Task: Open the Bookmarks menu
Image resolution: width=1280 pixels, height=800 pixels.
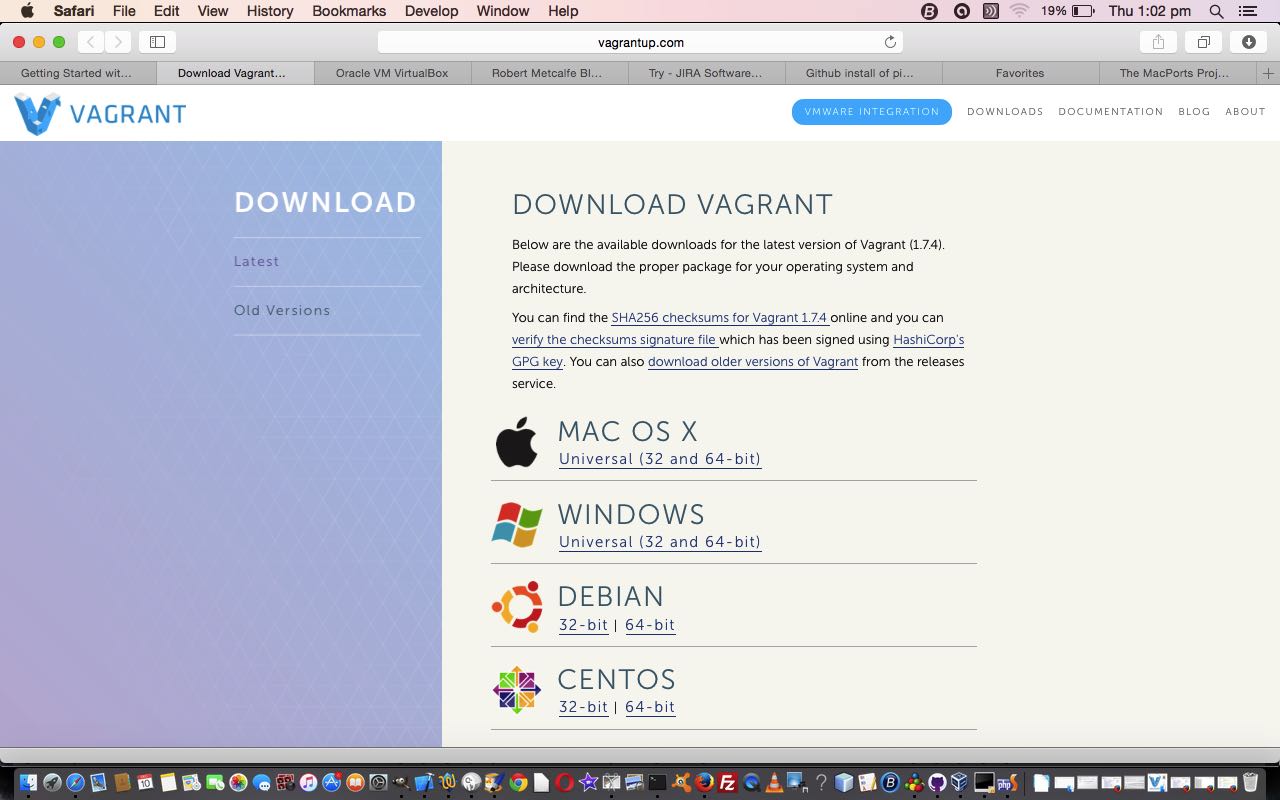Action: pos(349,11)
